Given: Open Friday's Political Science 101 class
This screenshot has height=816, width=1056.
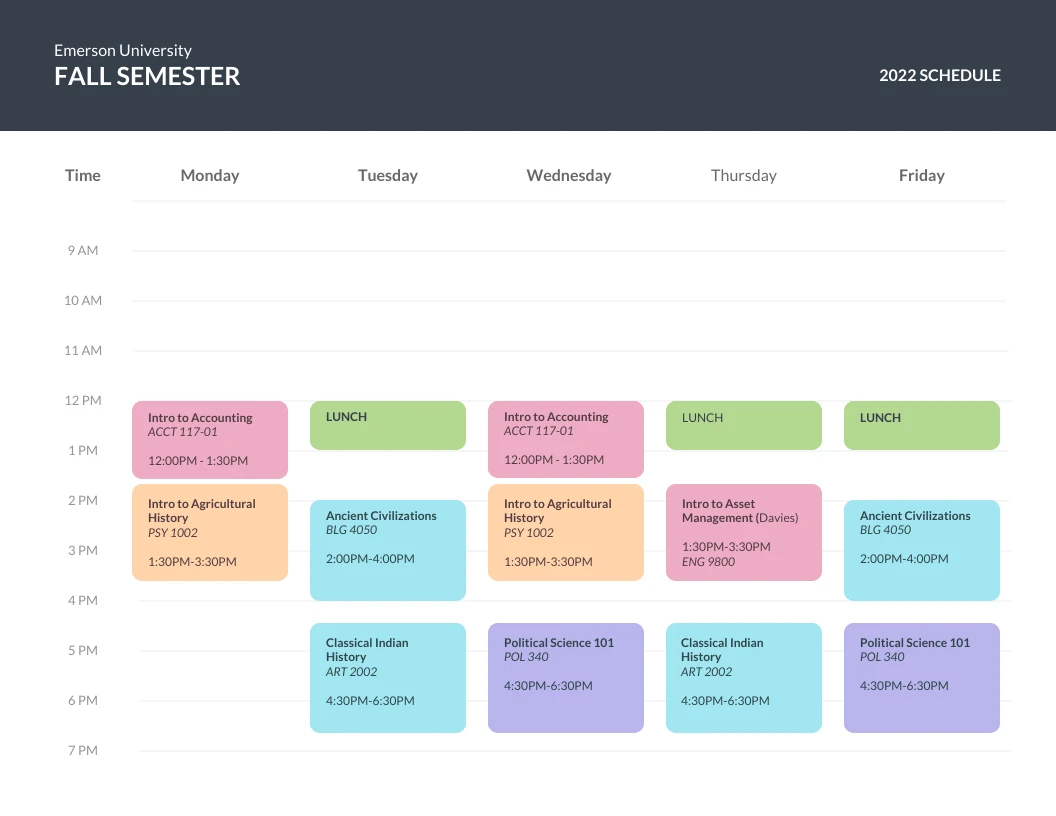Looking at the screenshot, I should coord(922,677).
